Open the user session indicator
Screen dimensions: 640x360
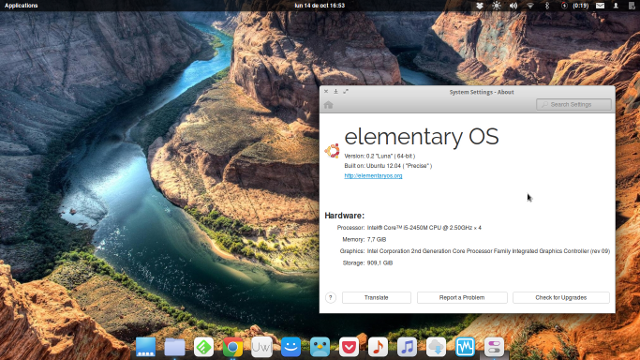(x=616, y=6)
